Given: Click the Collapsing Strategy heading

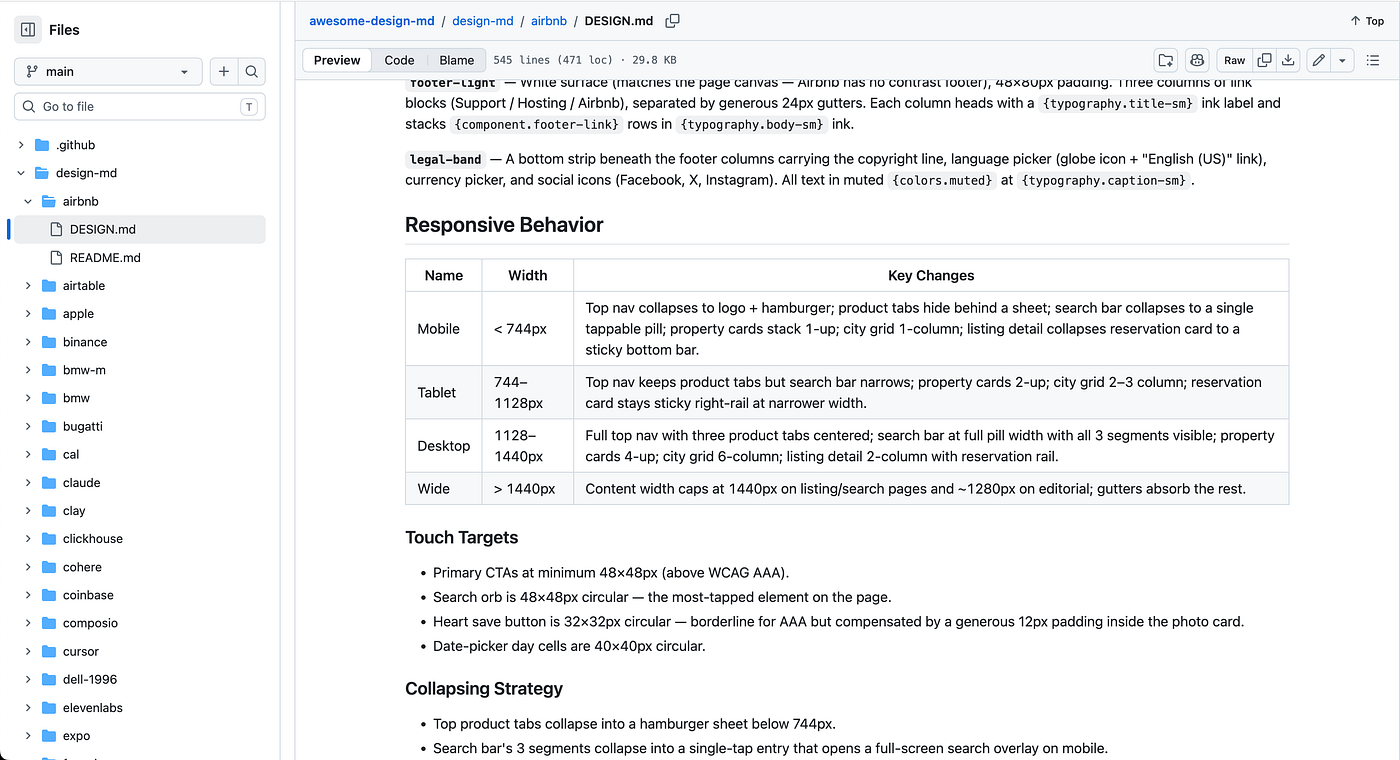Looking at the screenshot, I should (x=484, y=689).
